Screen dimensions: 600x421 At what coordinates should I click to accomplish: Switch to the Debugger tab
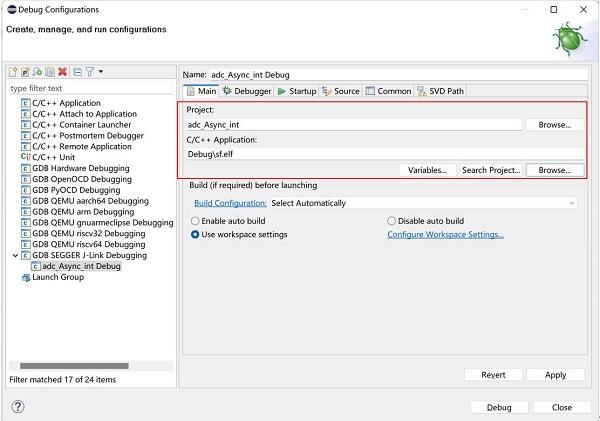pos(246,91)
